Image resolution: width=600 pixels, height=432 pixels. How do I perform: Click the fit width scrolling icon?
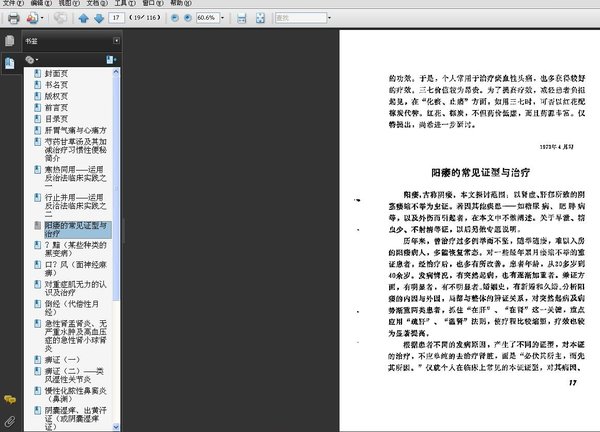click(241, 18)
